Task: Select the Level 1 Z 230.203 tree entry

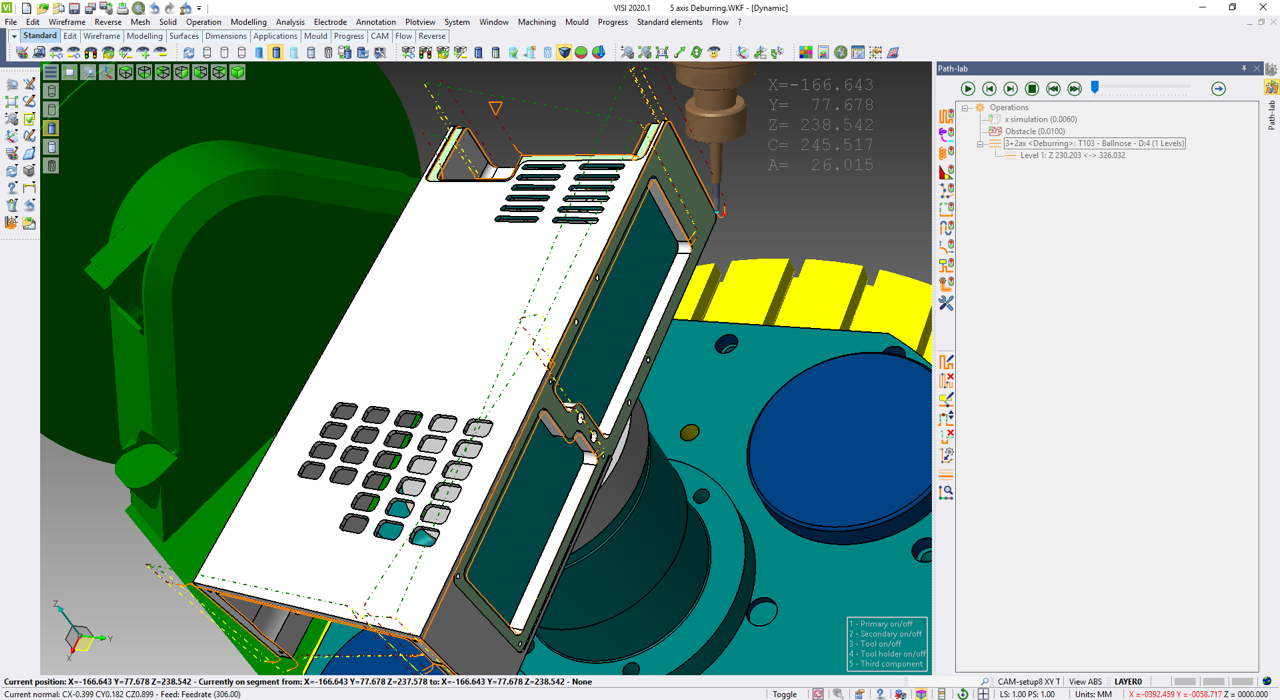Action: point(1072,156)
